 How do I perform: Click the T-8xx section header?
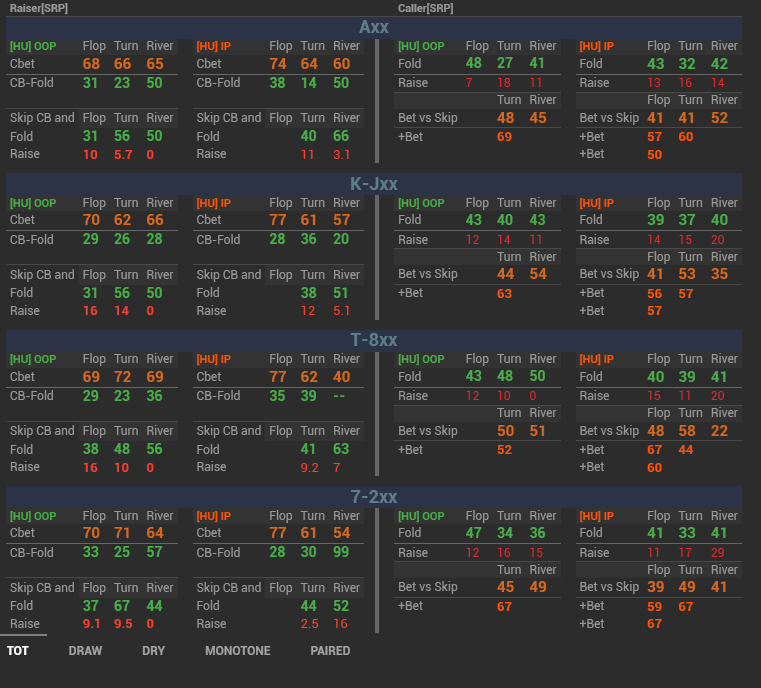[x=374, y=340]
